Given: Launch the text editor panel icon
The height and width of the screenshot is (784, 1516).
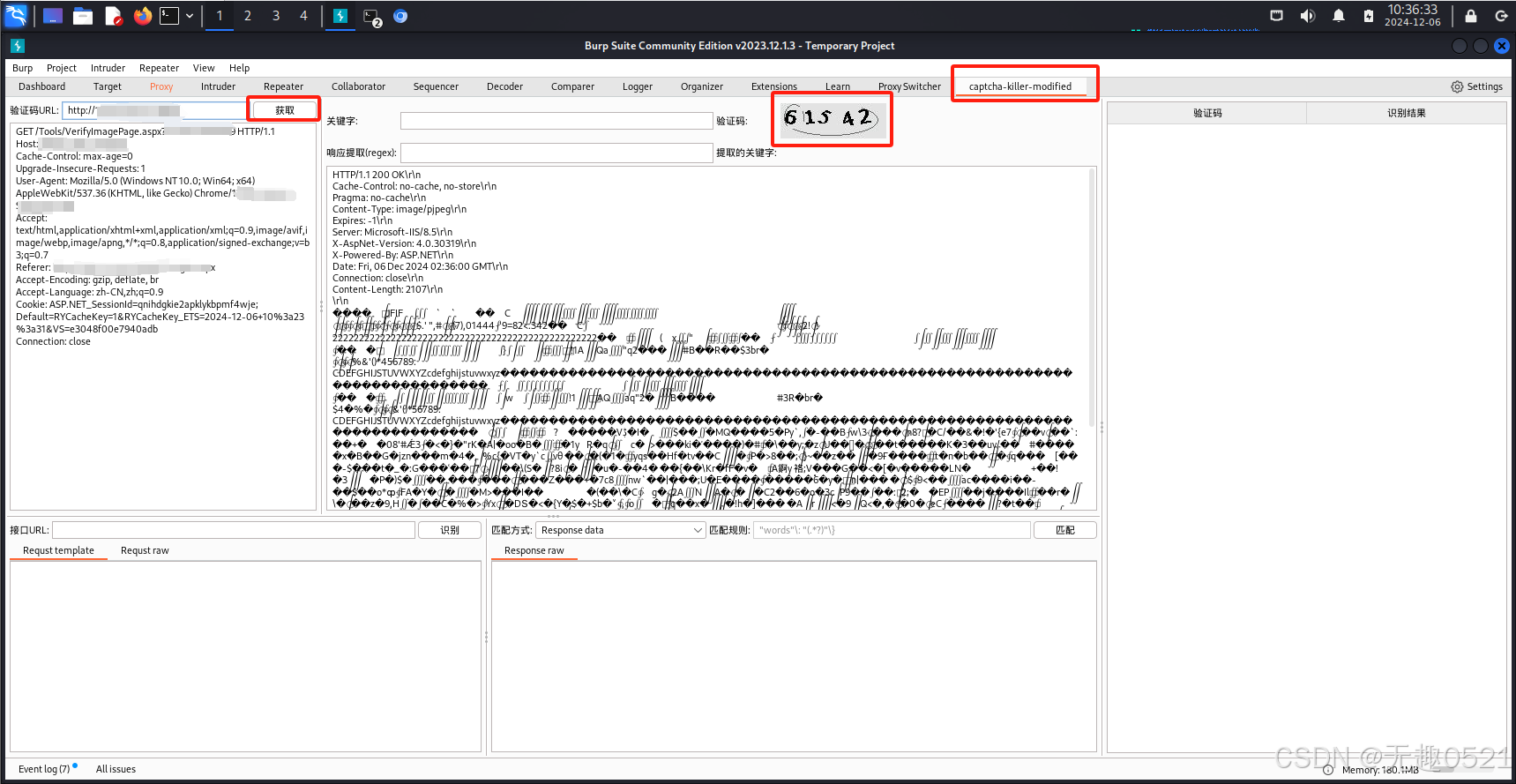Looking at the screenshot, I should 113,16.
